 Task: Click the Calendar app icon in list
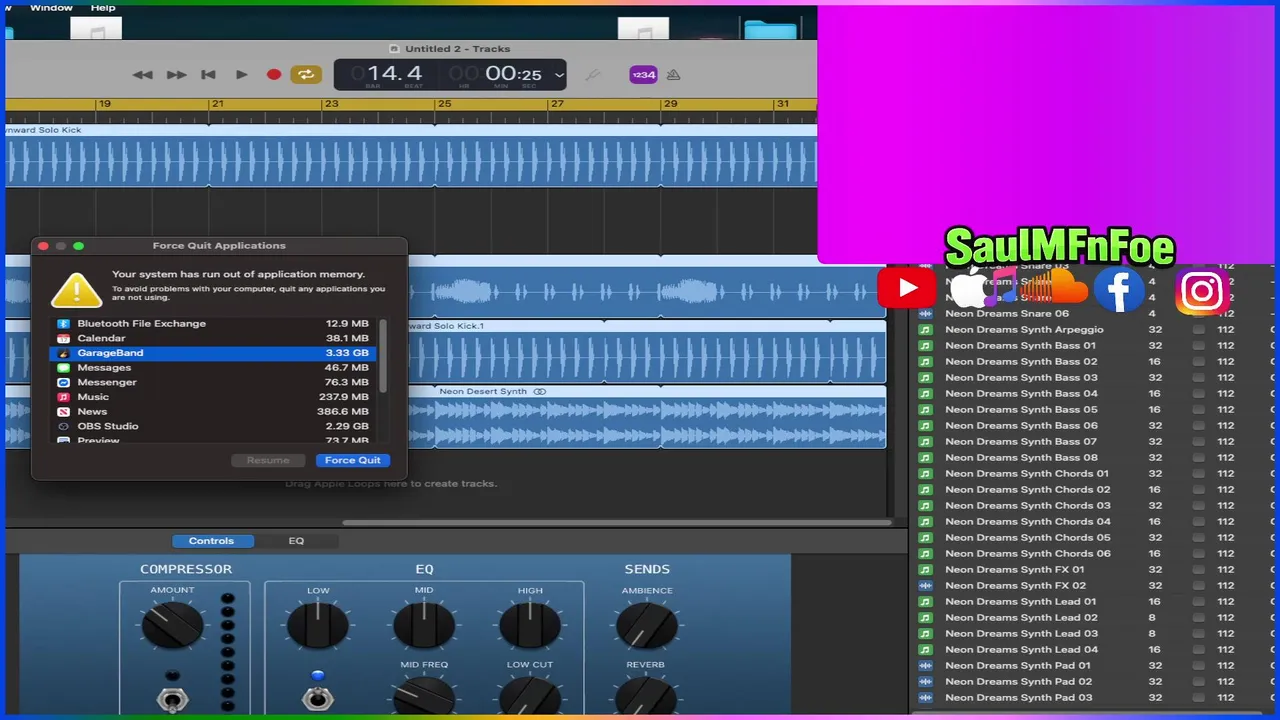tap(63, 338)
